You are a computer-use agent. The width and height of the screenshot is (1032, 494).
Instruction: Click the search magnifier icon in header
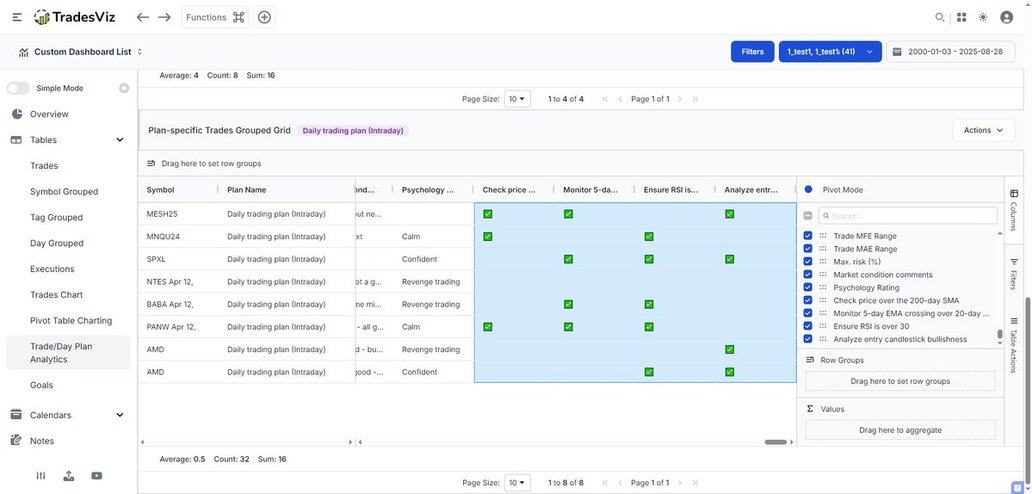[939, 17]
